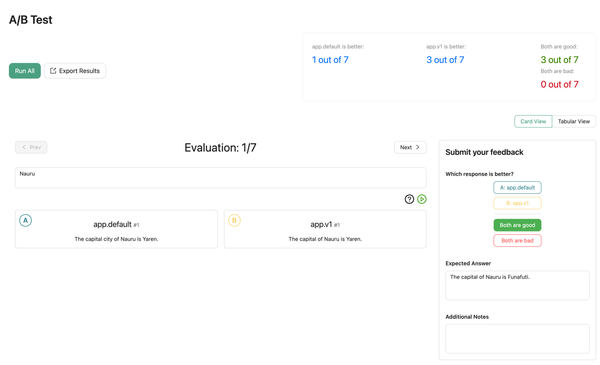Edit the Expected Answer text box
Image resolution: width=600 pixels, height=365 pixels.
pyautogui.click(x=517, y=285)
